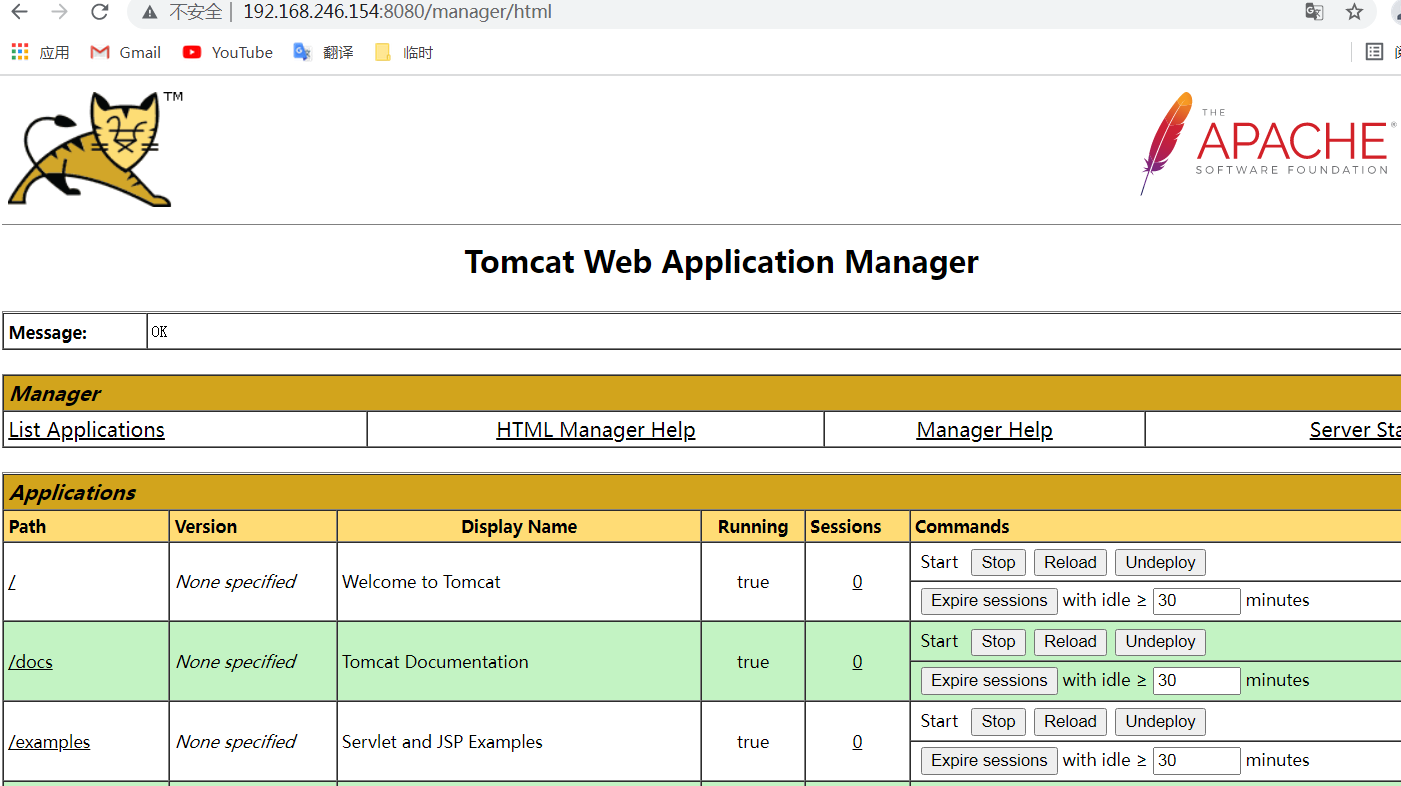Click the OK message text

(159, 332)
